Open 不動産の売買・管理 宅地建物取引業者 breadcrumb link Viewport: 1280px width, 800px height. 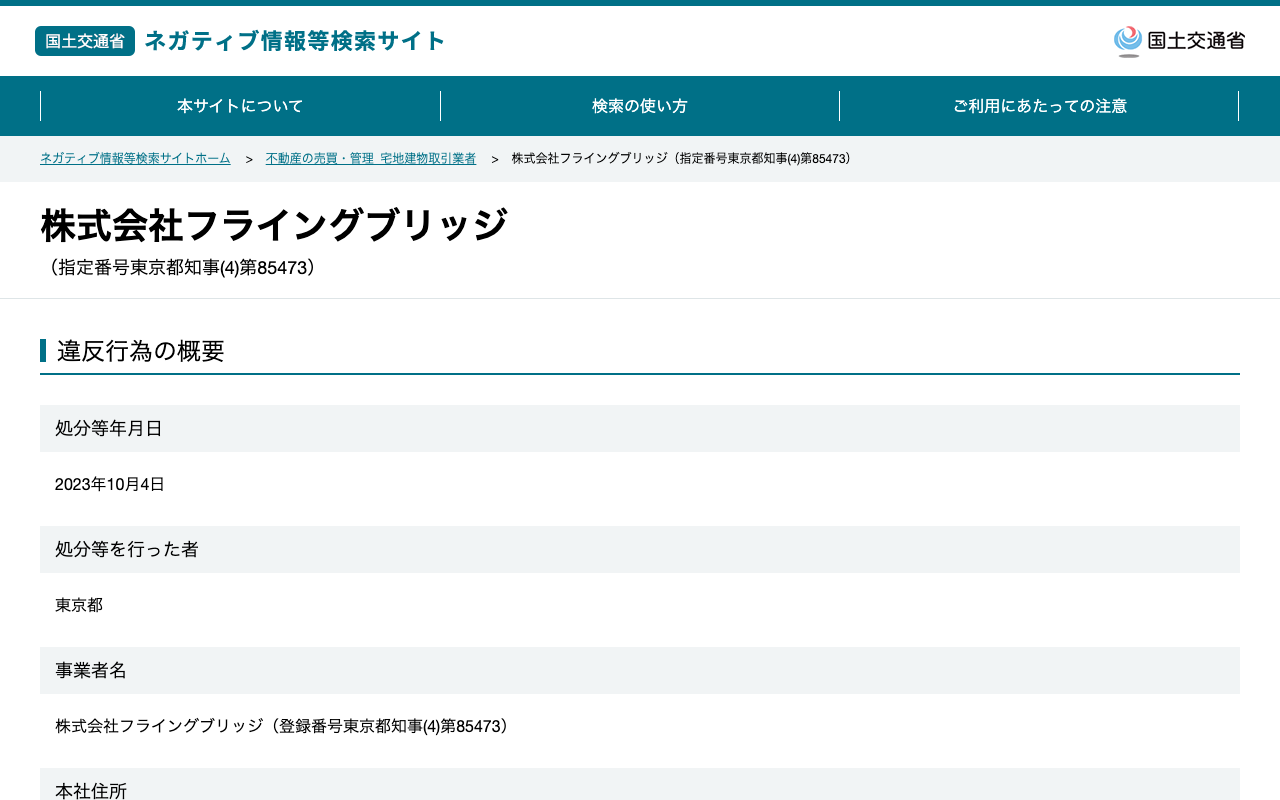click(x=371, y=159)
